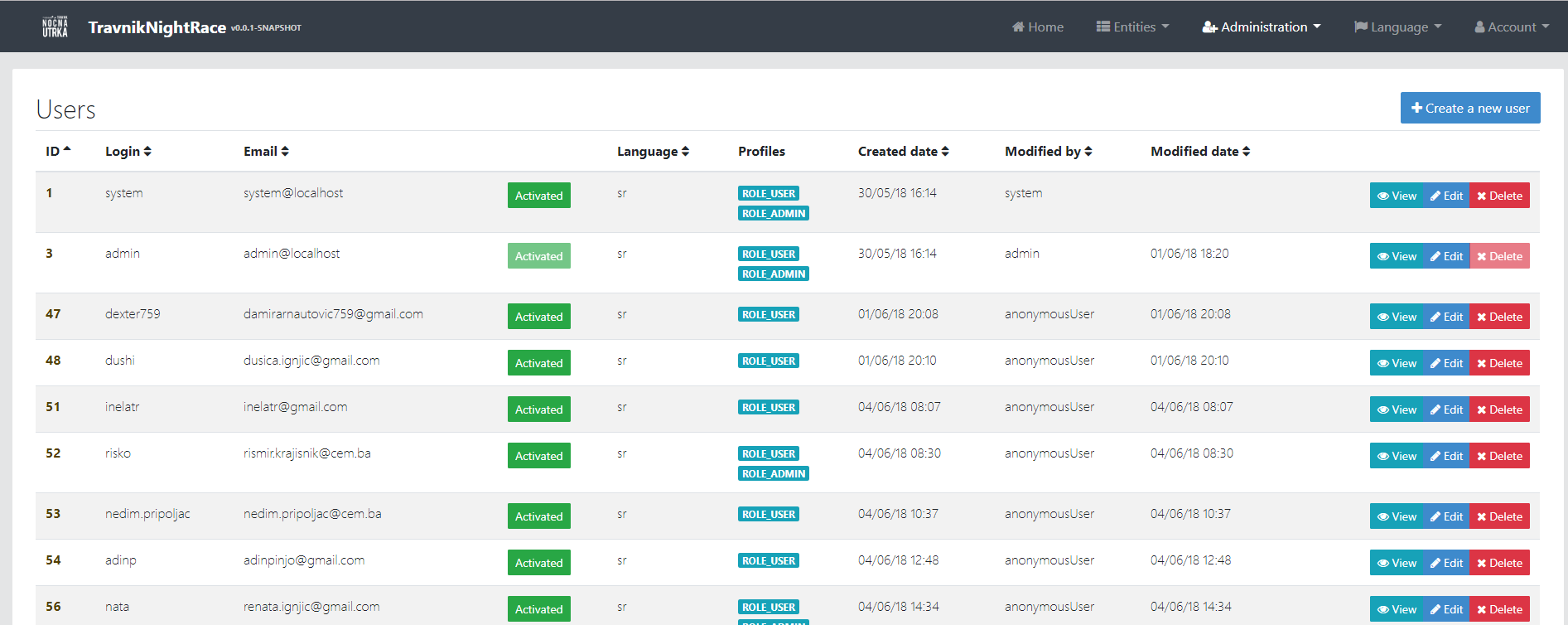This screenshot has height=625, width=1568.
Task: Delete user adinp
Action: (1499, 563)
